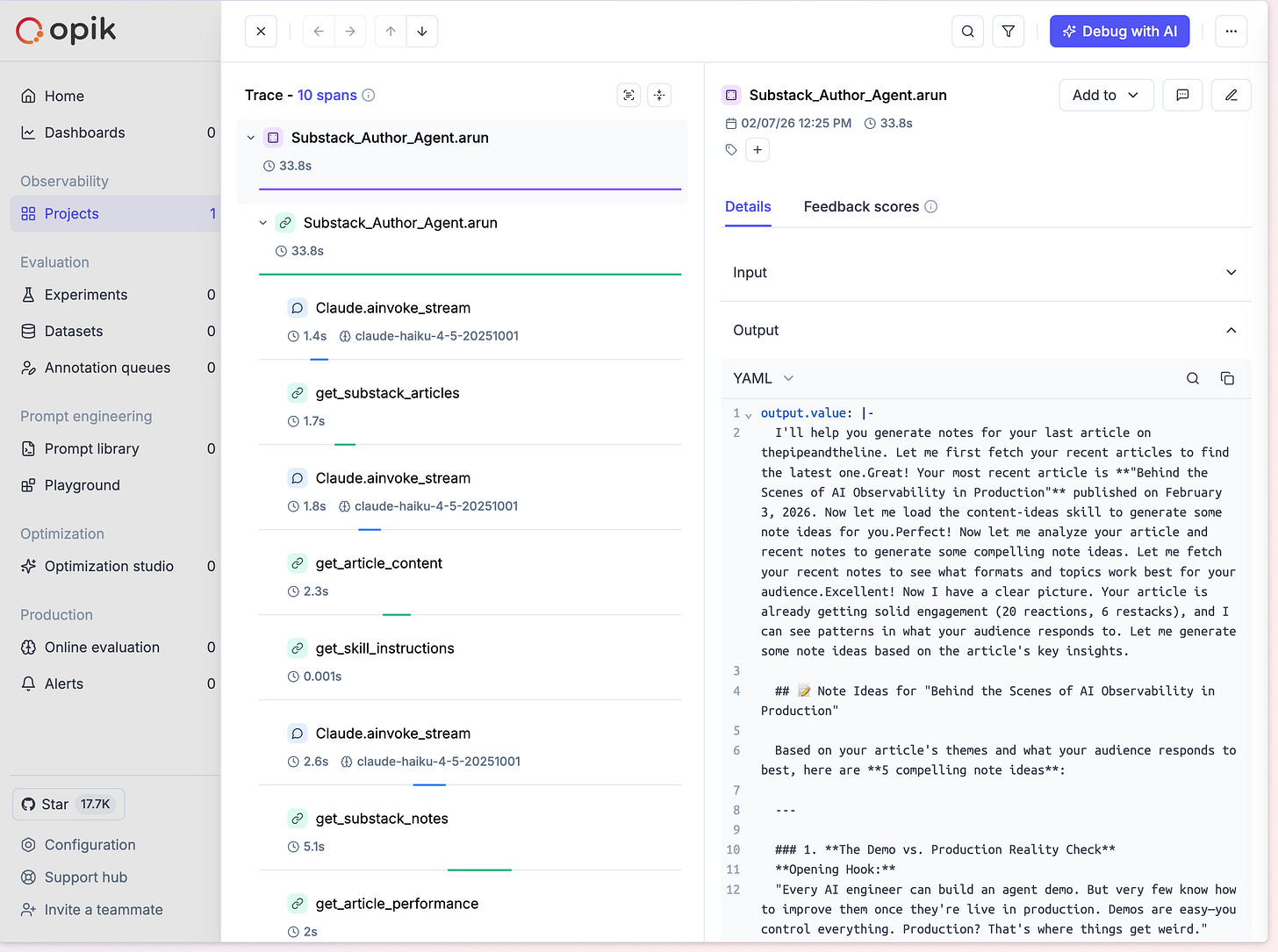Collapse the Output section
1278x952 pixels.
click(x=986, y=331)
